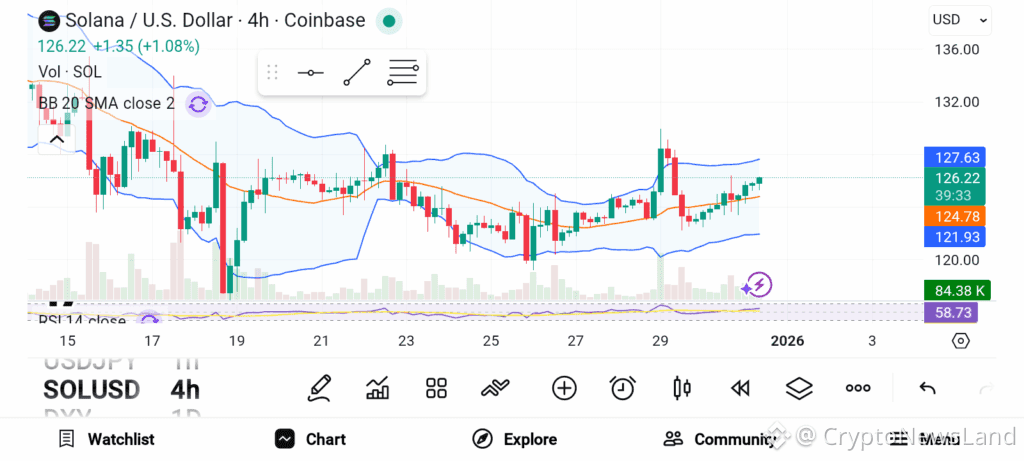Open the object layers icon
The height and width of the screenshot is (461, 1024).
click(799, 388)
